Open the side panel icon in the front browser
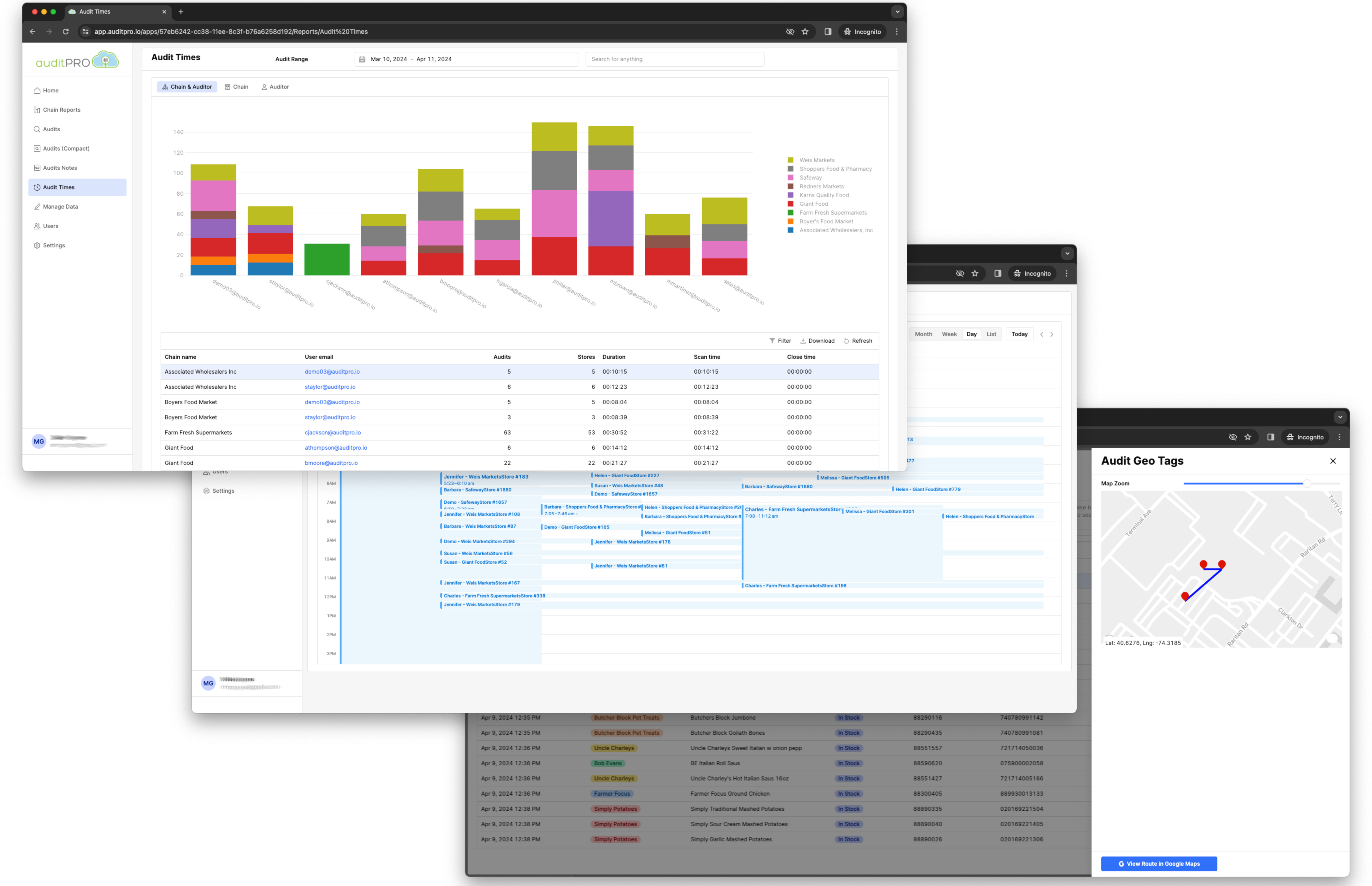 pos(828,32)
